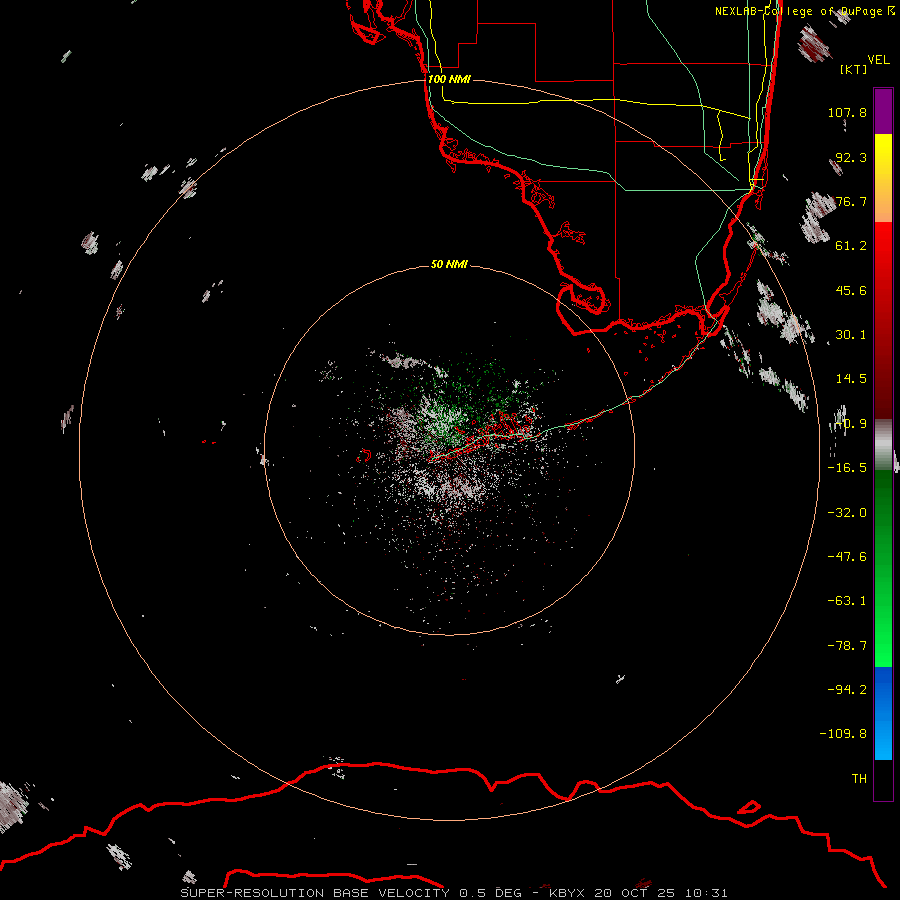Pick the blue segment of the velocity color bar
900x900 pixels.
click(x=883, y=713)
